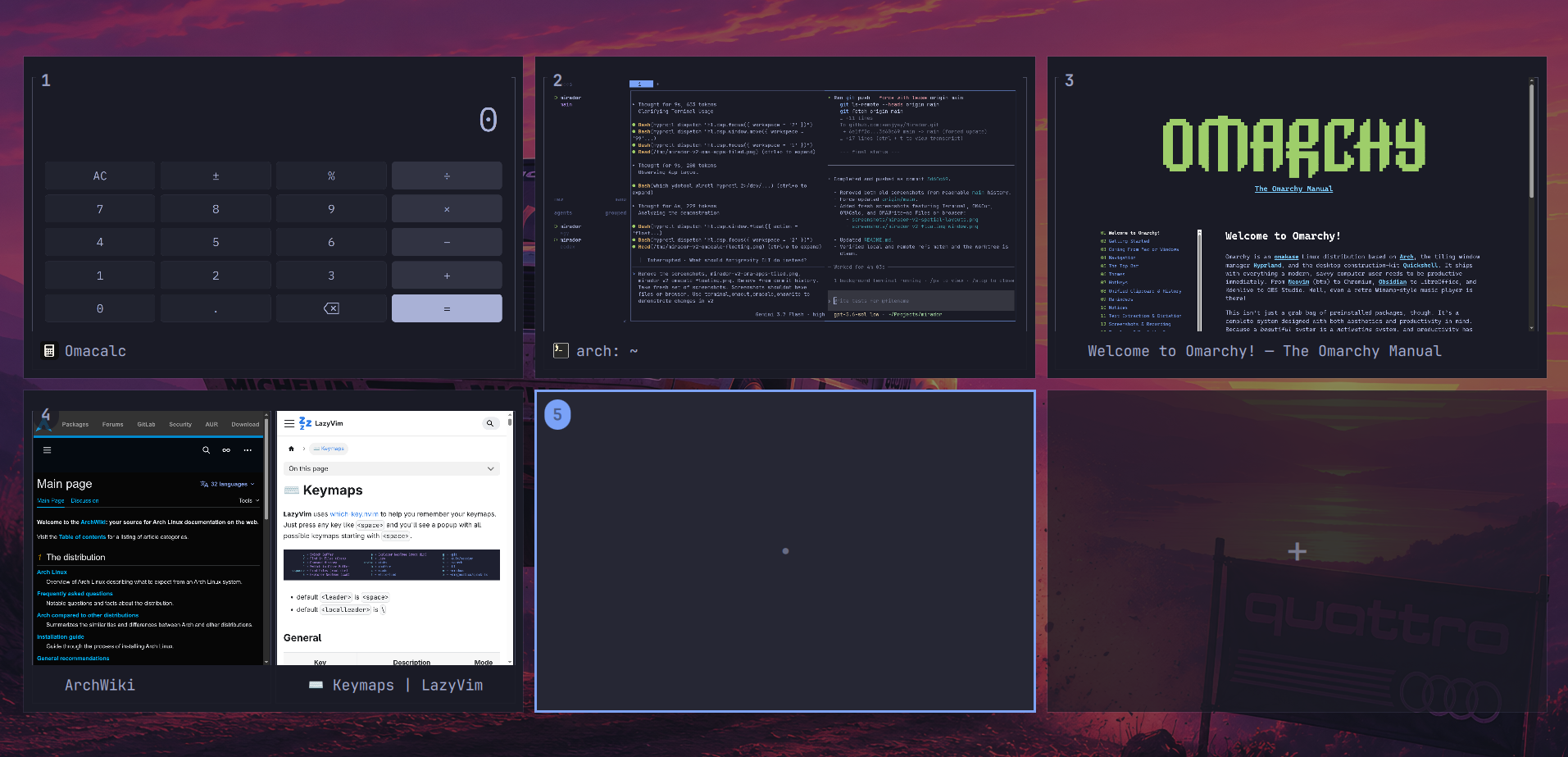This screenshot has width=1568, height=757.
Task: Open the LazyVim docs hamburger menu
Action: click(289, 424)
